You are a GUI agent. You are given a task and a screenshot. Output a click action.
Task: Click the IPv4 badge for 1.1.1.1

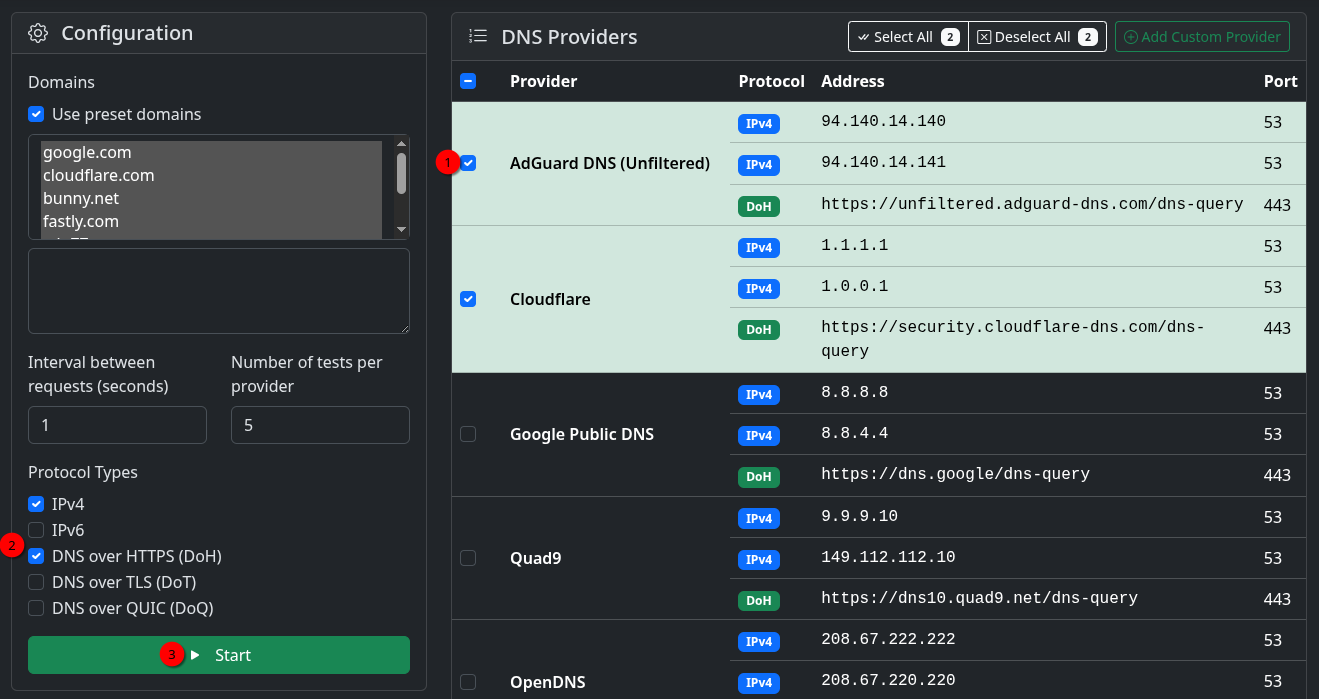(759, 247)
